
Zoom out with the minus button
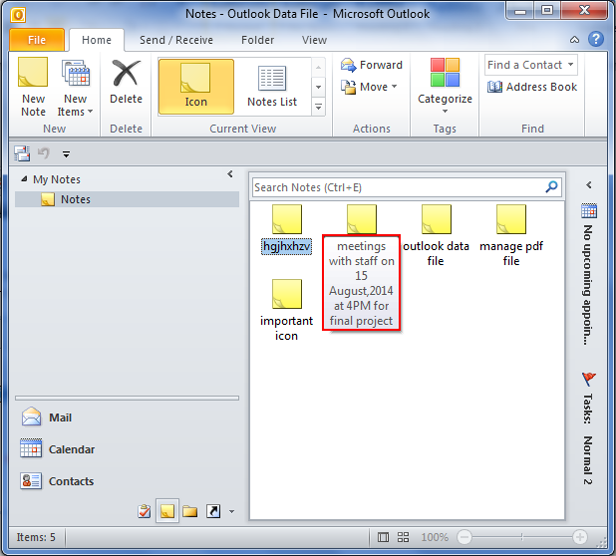[464, 537]
